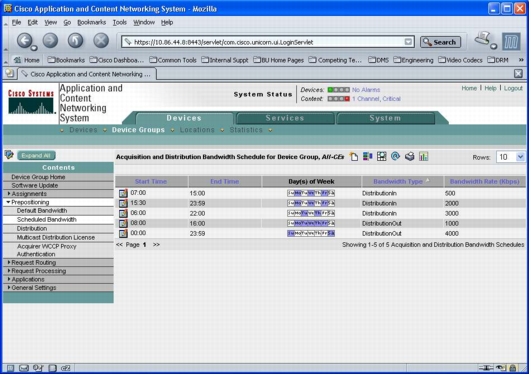Click the refresh table icon
This screenshot has height=376, width=531.
click(x=395, y=156)
